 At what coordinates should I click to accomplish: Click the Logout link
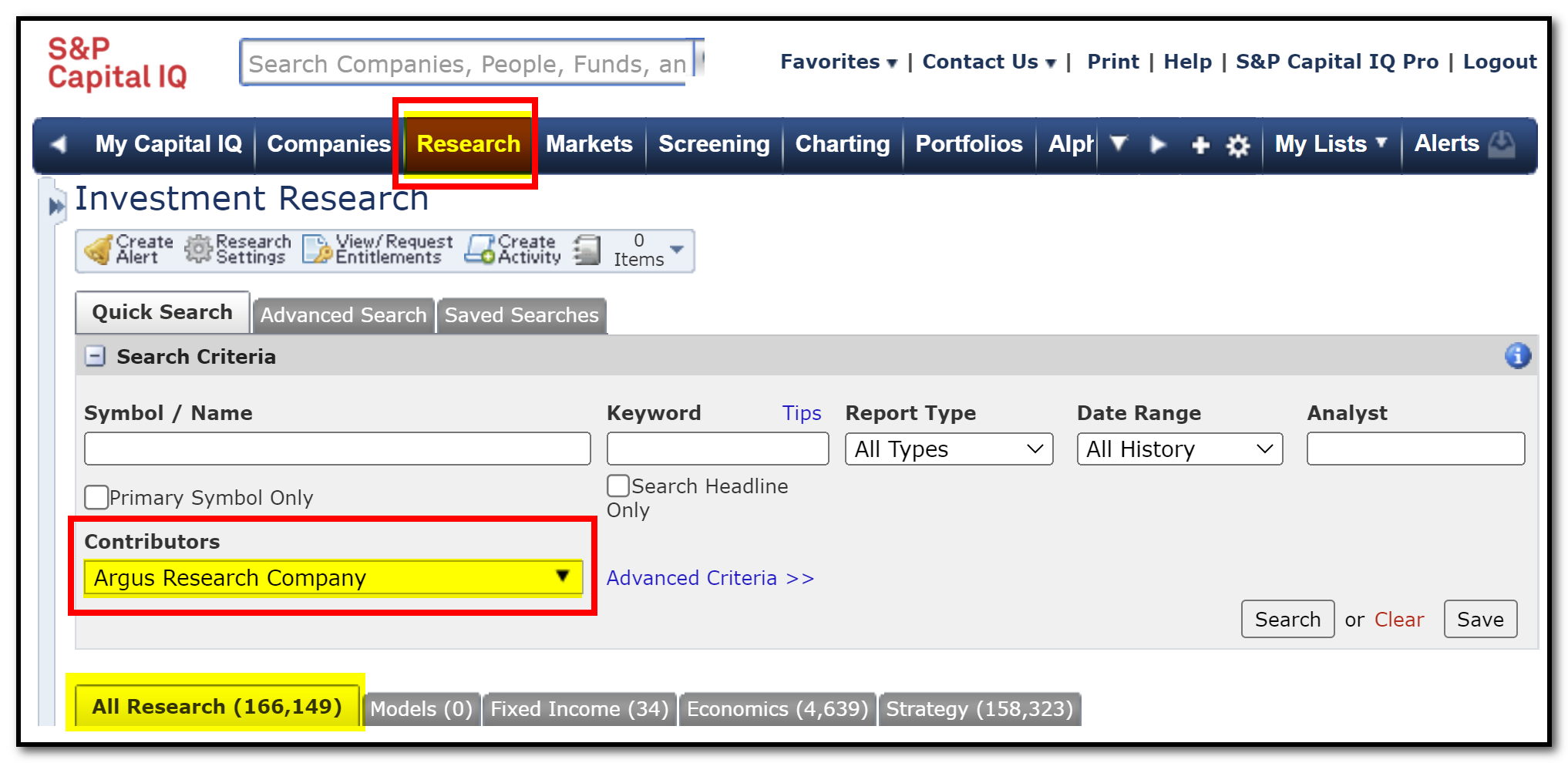click(x=1500, y=62)
